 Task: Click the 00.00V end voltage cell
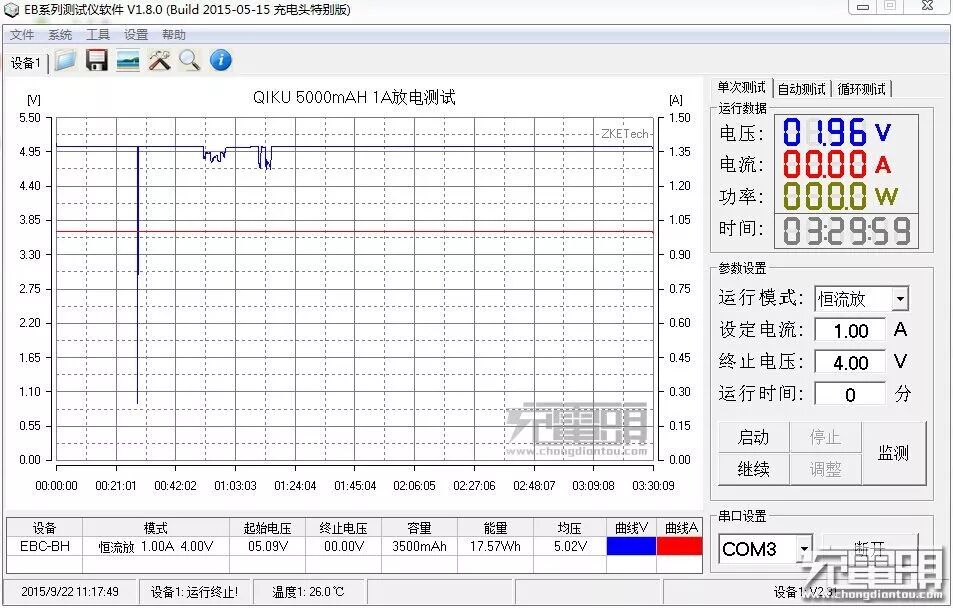343,546
